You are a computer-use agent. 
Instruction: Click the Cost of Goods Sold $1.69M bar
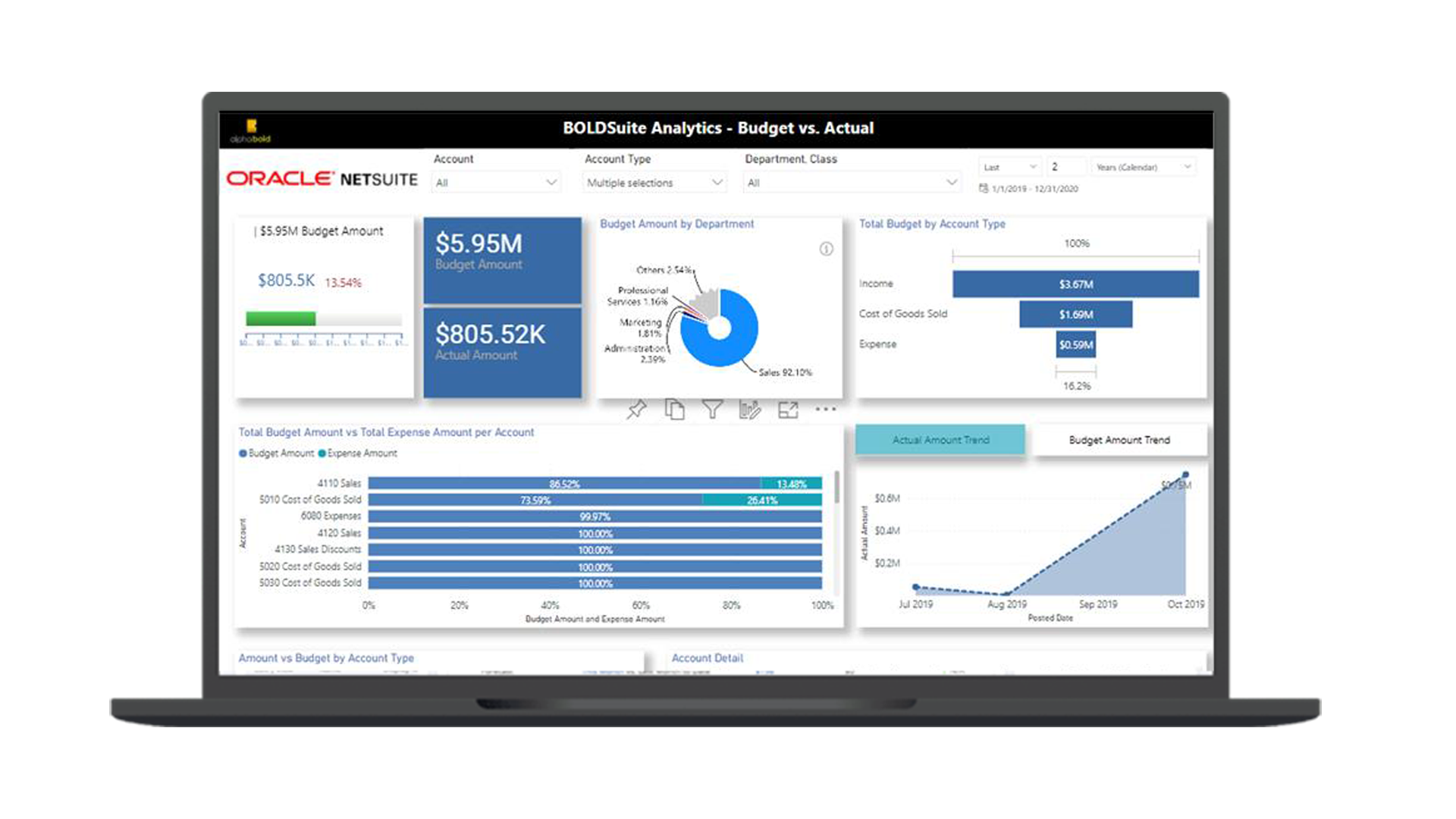coord(1075,314)
